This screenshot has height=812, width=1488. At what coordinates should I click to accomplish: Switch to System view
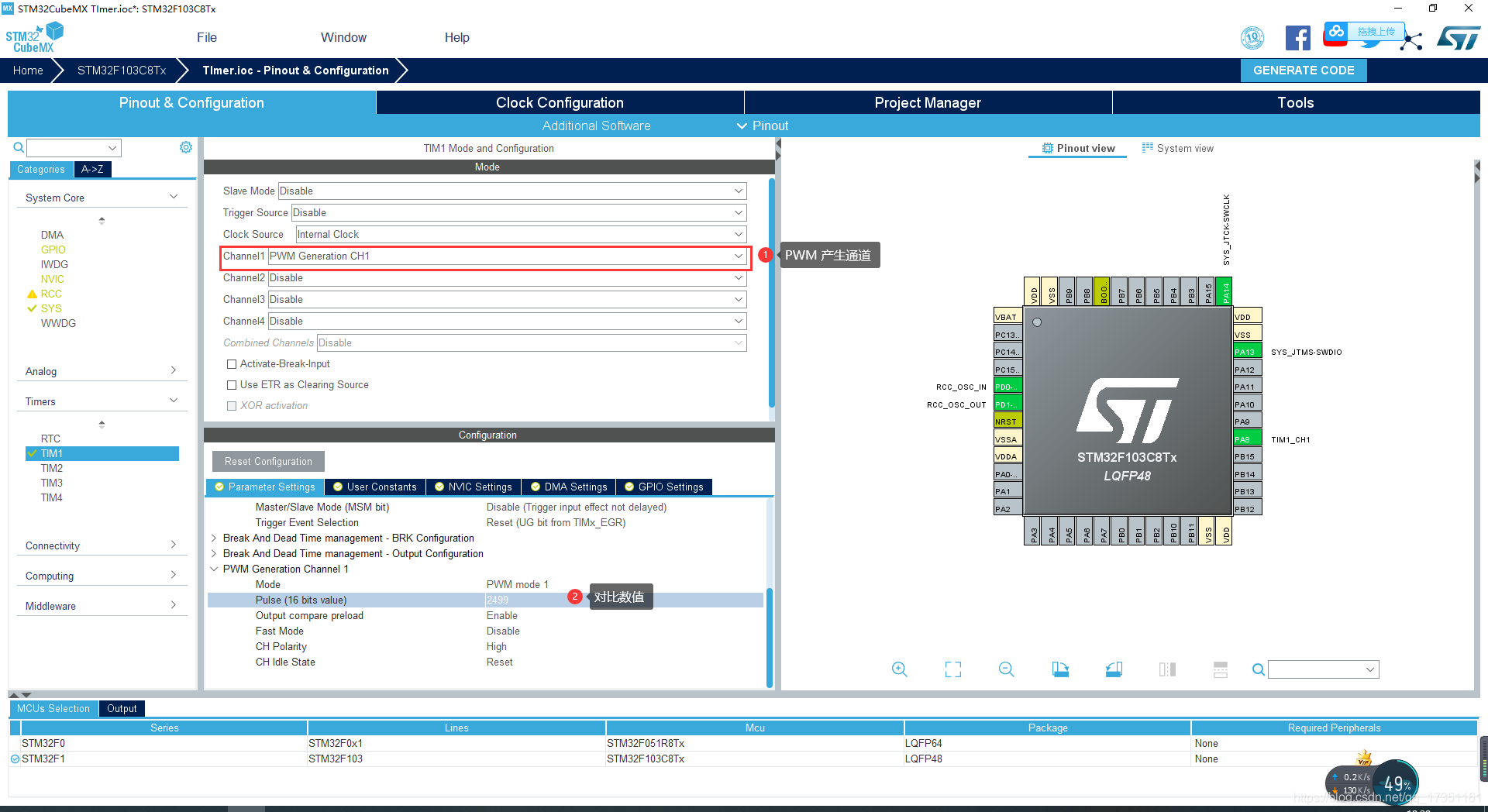pyautogui.click(x=1178, y=148)
